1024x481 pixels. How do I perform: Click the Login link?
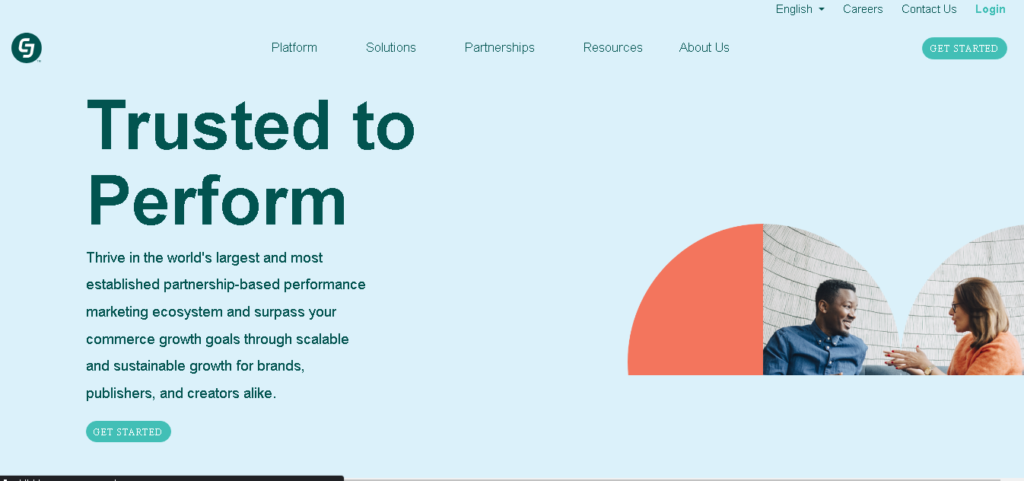pos(990,9)
